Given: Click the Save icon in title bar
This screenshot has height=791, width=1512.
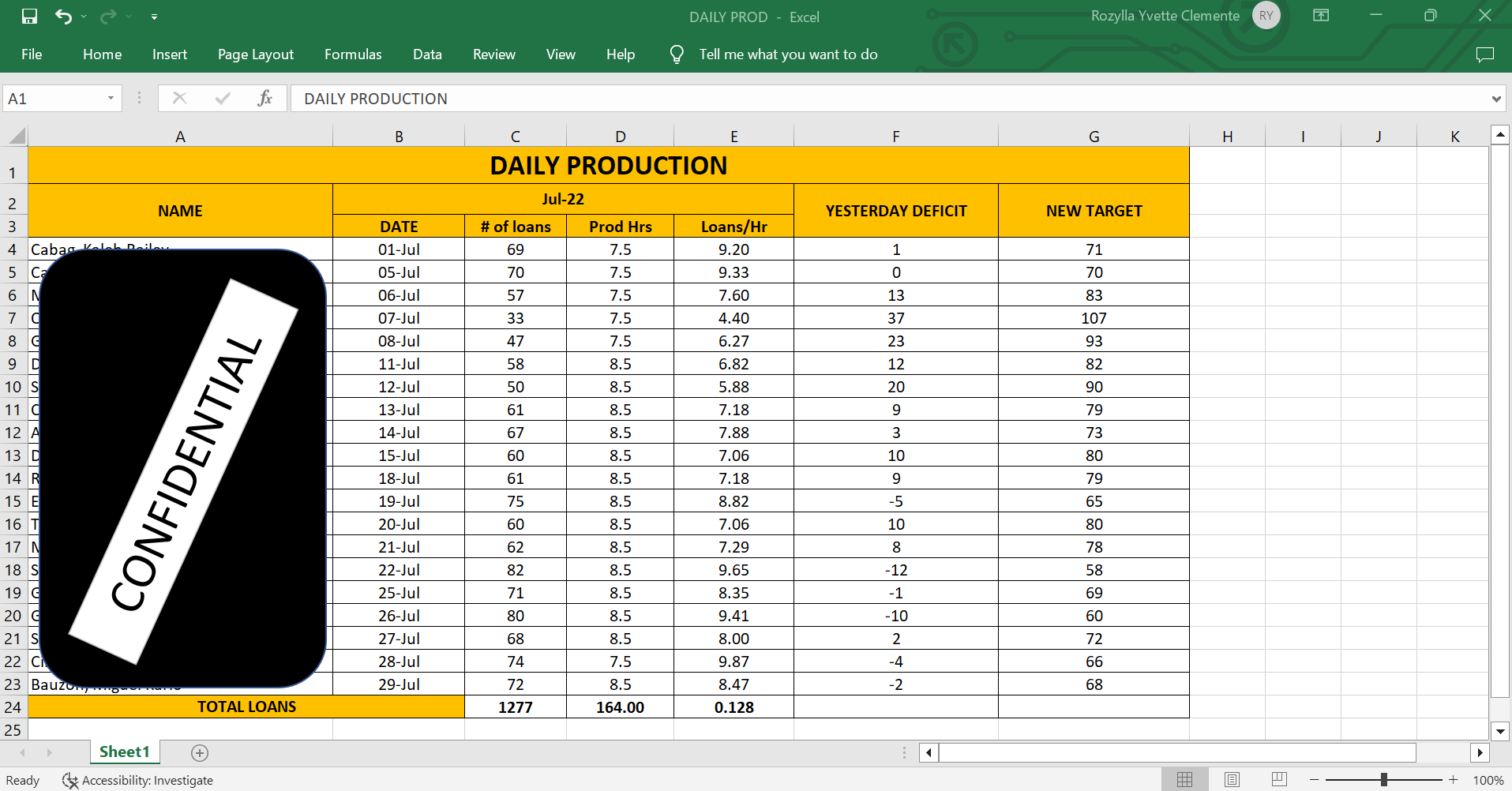Looking at the screenshot, I should click(x=29, y=17).
